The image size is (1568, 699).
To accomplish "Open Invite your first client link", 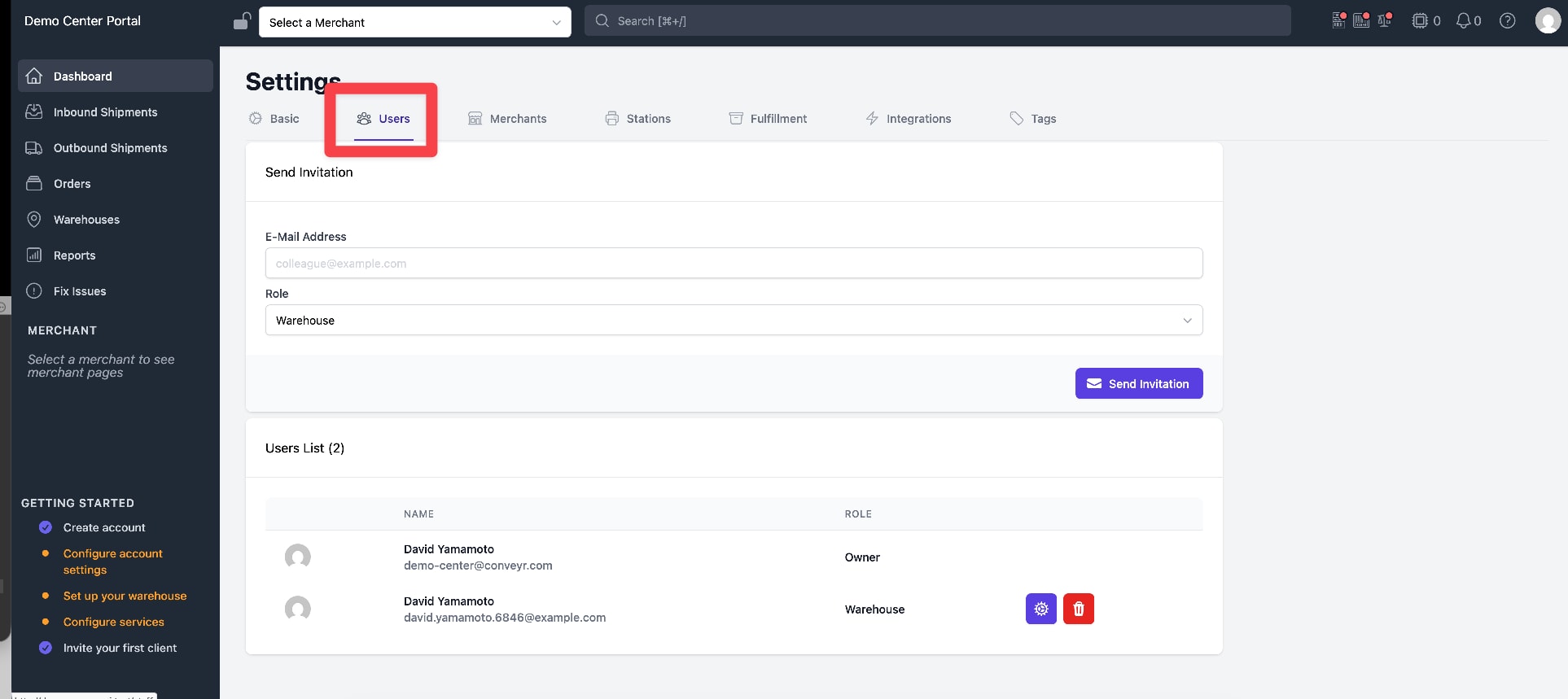I will 120,648.
